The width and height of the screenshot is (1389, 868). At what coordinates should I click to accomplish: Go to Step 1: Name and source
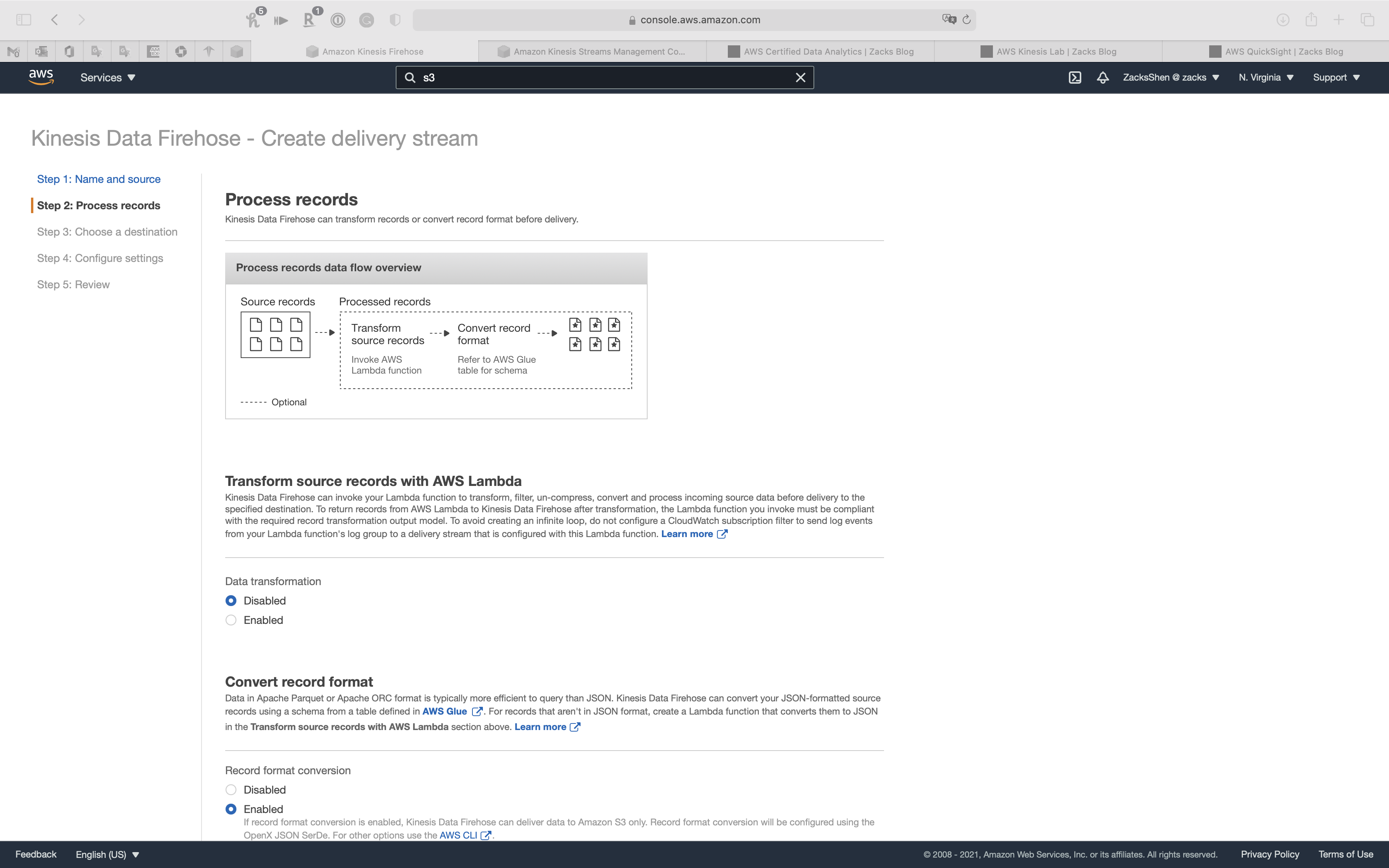pyautogui.click(x=99, y=179)
